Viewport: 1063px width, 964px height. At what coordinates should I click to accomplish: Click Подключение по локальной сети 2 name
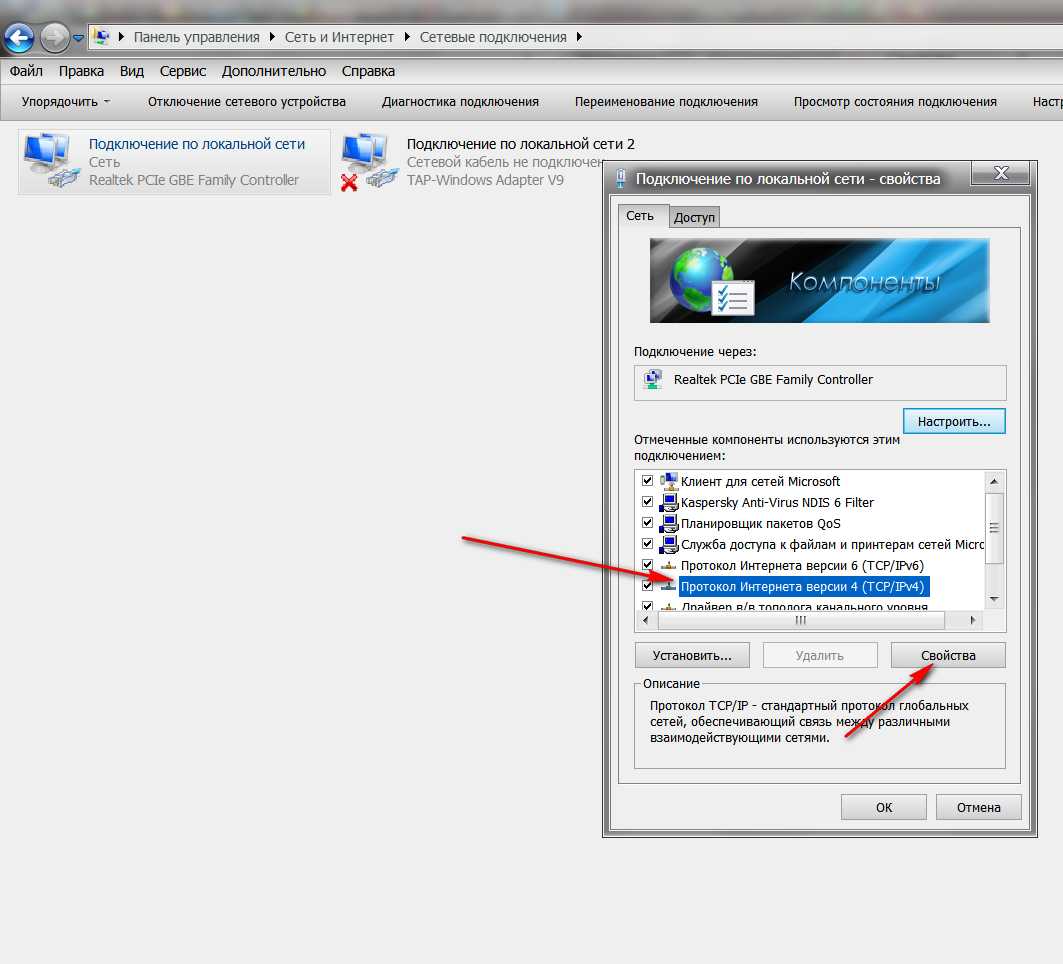521,144
